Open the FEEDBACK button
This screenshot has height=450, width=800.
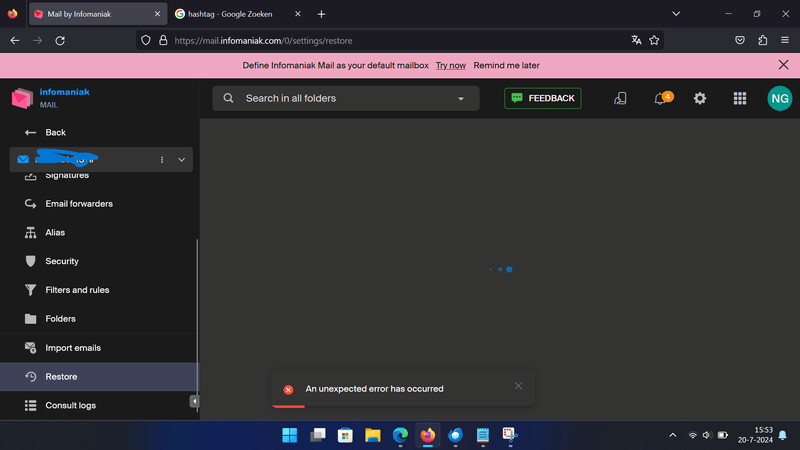coord(542,98)
